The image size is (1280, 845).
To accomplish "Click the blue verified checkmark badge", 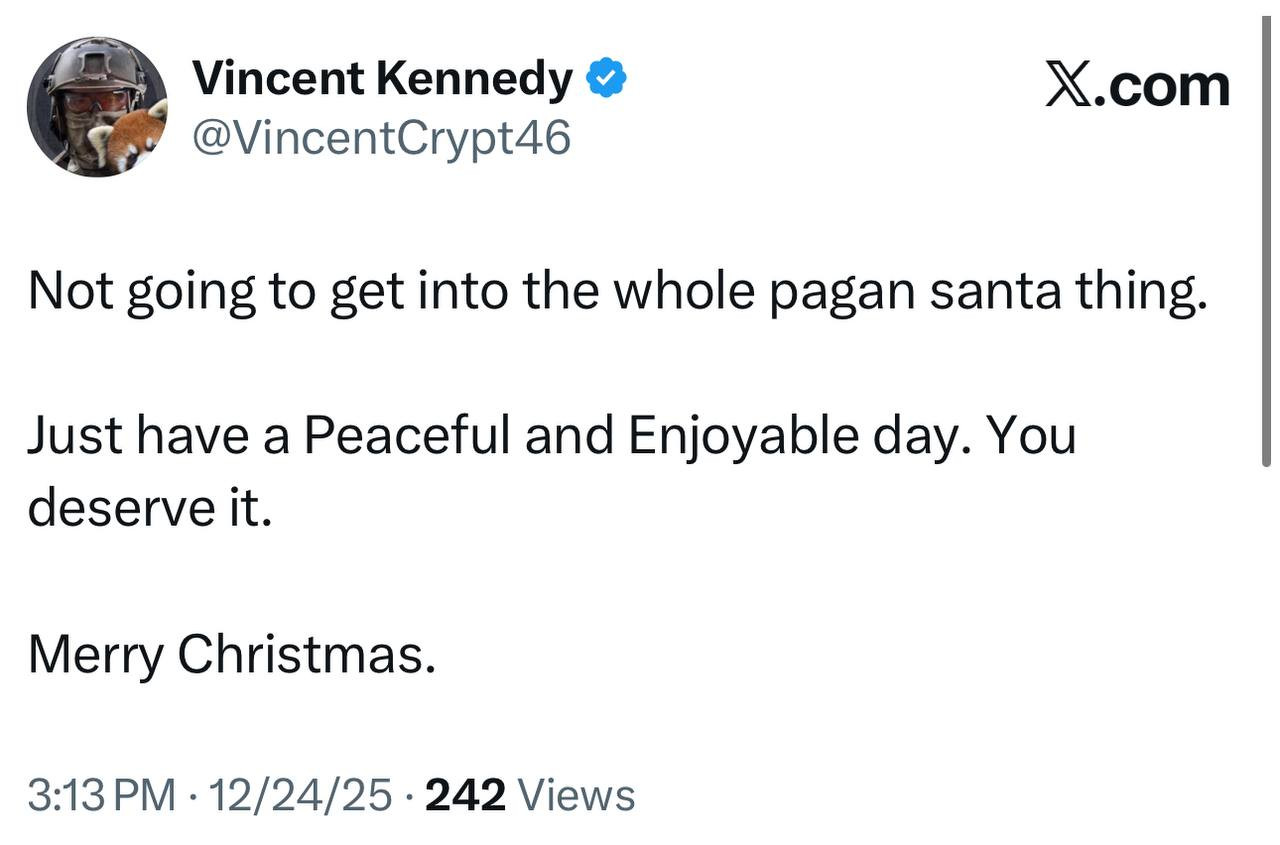I will tap(606, 78).
